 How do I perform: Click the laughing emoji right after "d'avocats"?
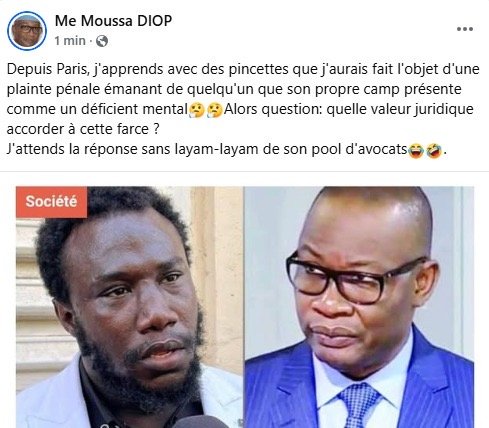point(416,150)
